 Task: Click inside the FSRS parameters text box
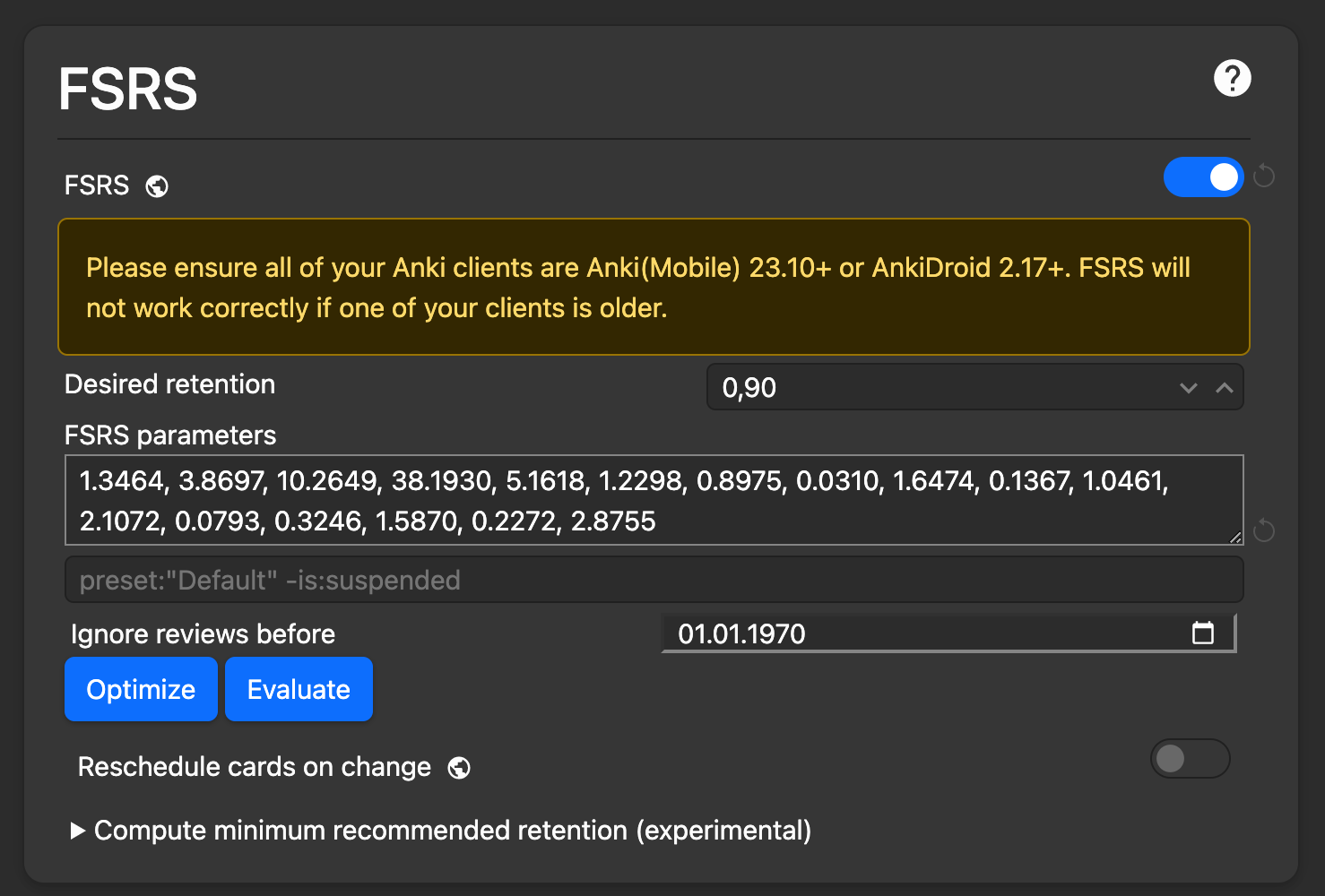[654, 500]
